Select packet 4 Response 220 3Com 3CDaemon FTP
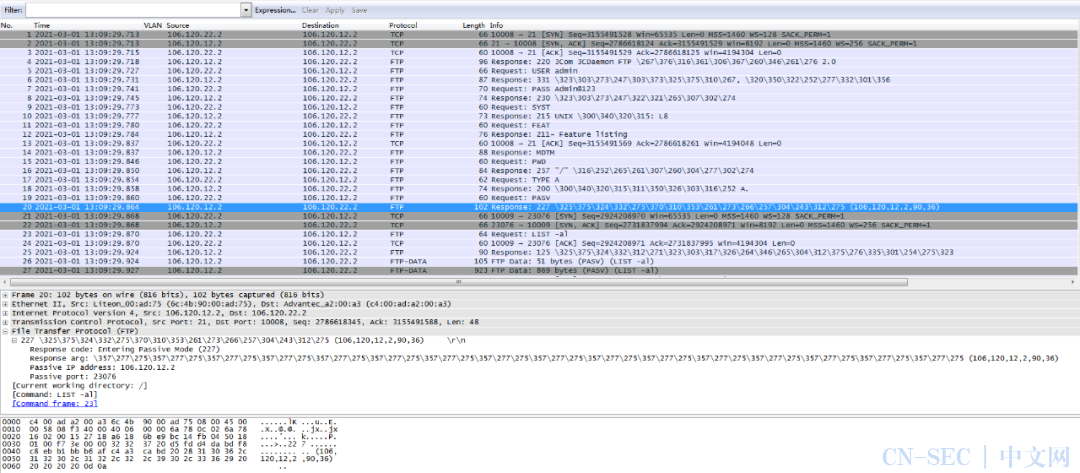This screenshot has width=1080, height=473. [540, 62]
